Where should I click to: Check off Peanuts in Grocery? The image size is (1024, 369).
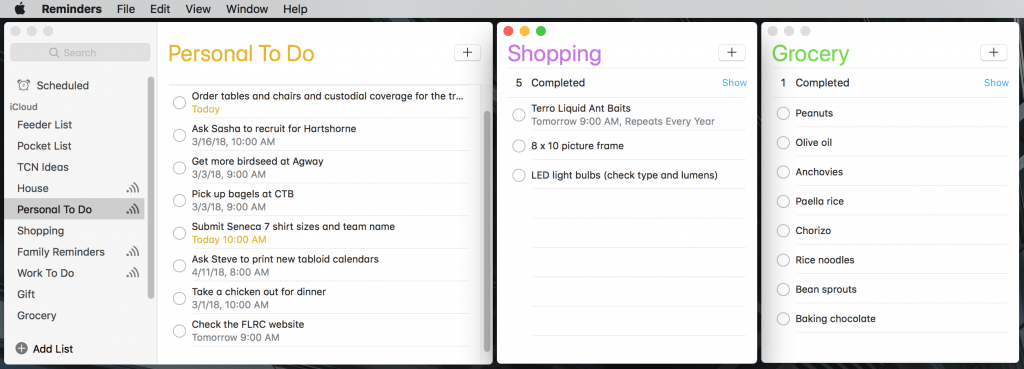click(x=783, y=113)
